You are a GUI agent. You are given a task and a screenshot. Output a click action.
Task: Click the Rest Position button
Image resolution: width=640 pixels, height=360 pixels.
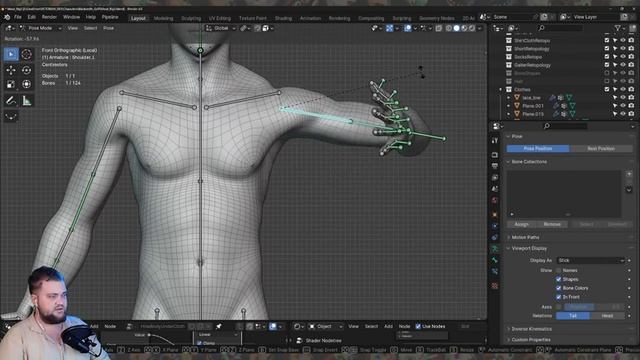pyautogui.click(x=601, y=149)
